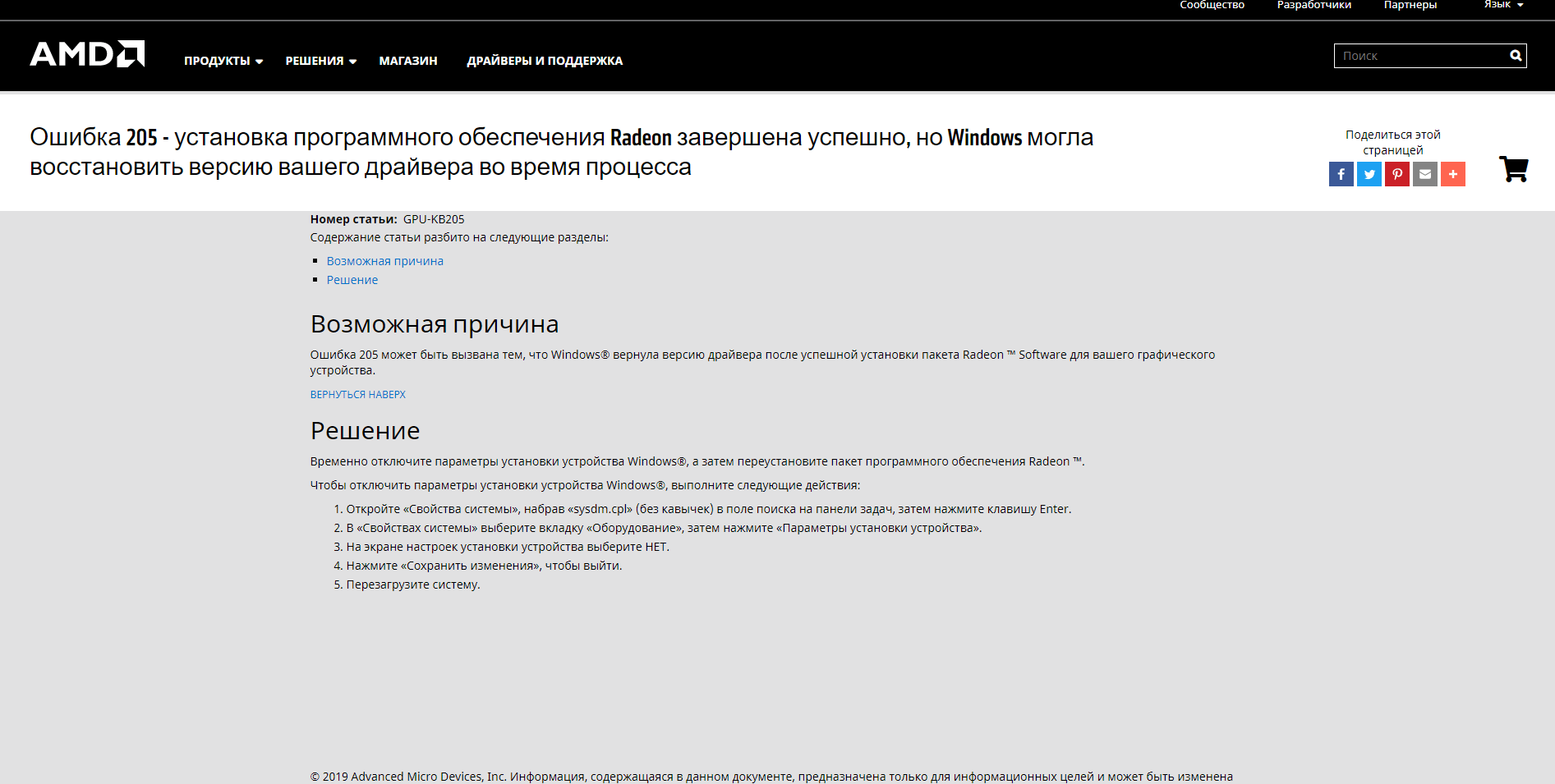Click the article number GPU-KB205
The width and height of the screenshot is (1555, 784).
pyautogui.click(x=434, y=219)
